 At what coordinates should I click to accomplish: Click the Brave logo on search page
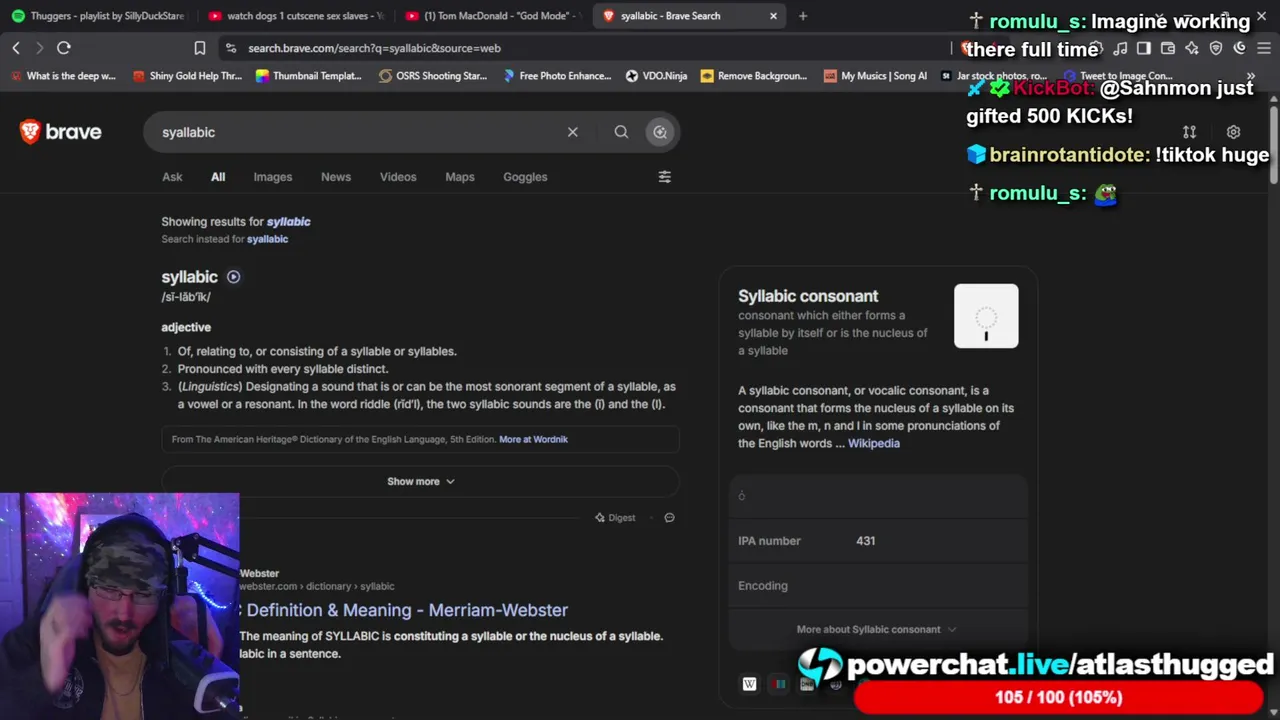[60, 131]
